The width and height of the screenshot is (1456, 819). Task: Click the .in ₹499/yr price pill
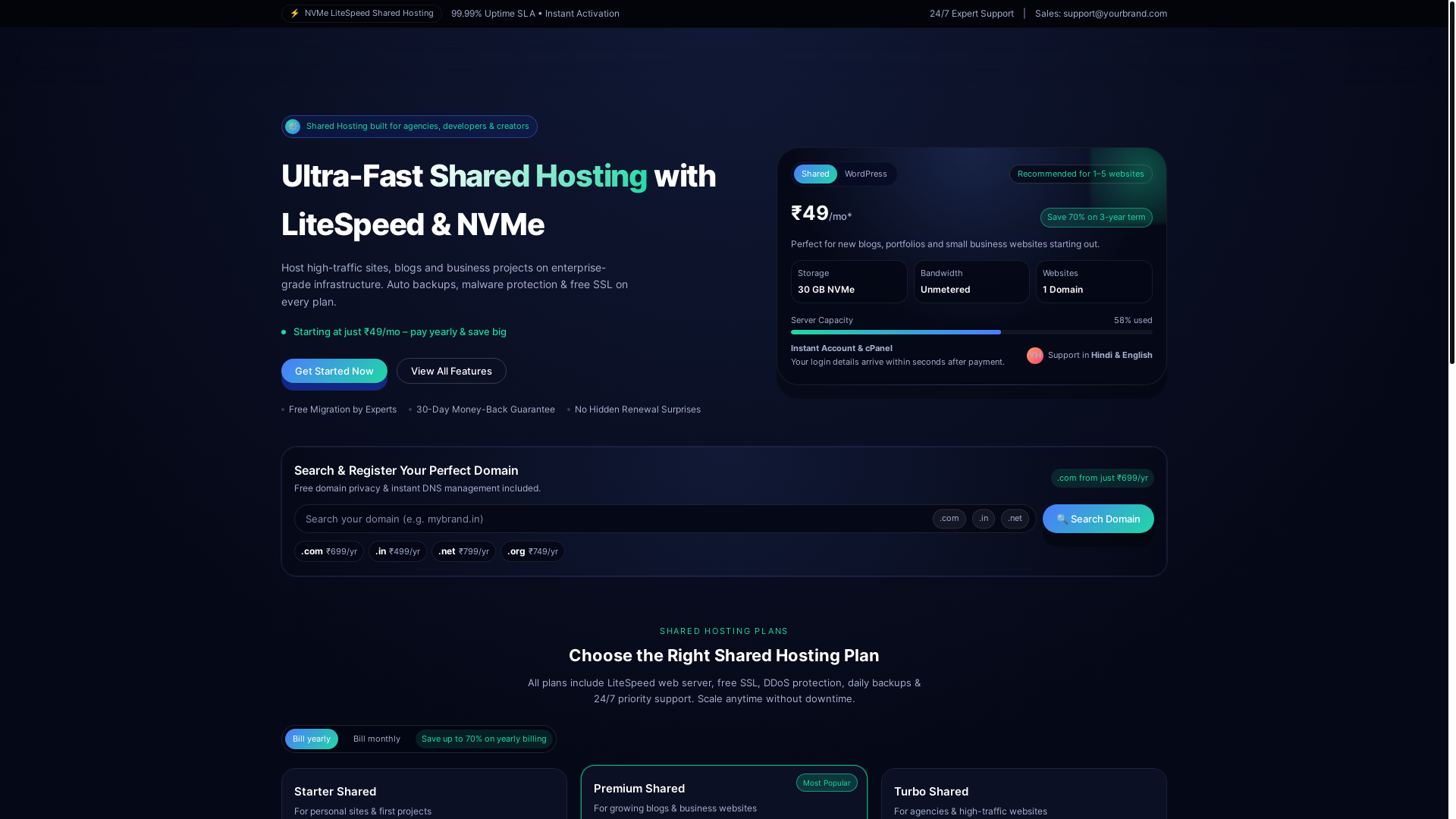(397, 551)
